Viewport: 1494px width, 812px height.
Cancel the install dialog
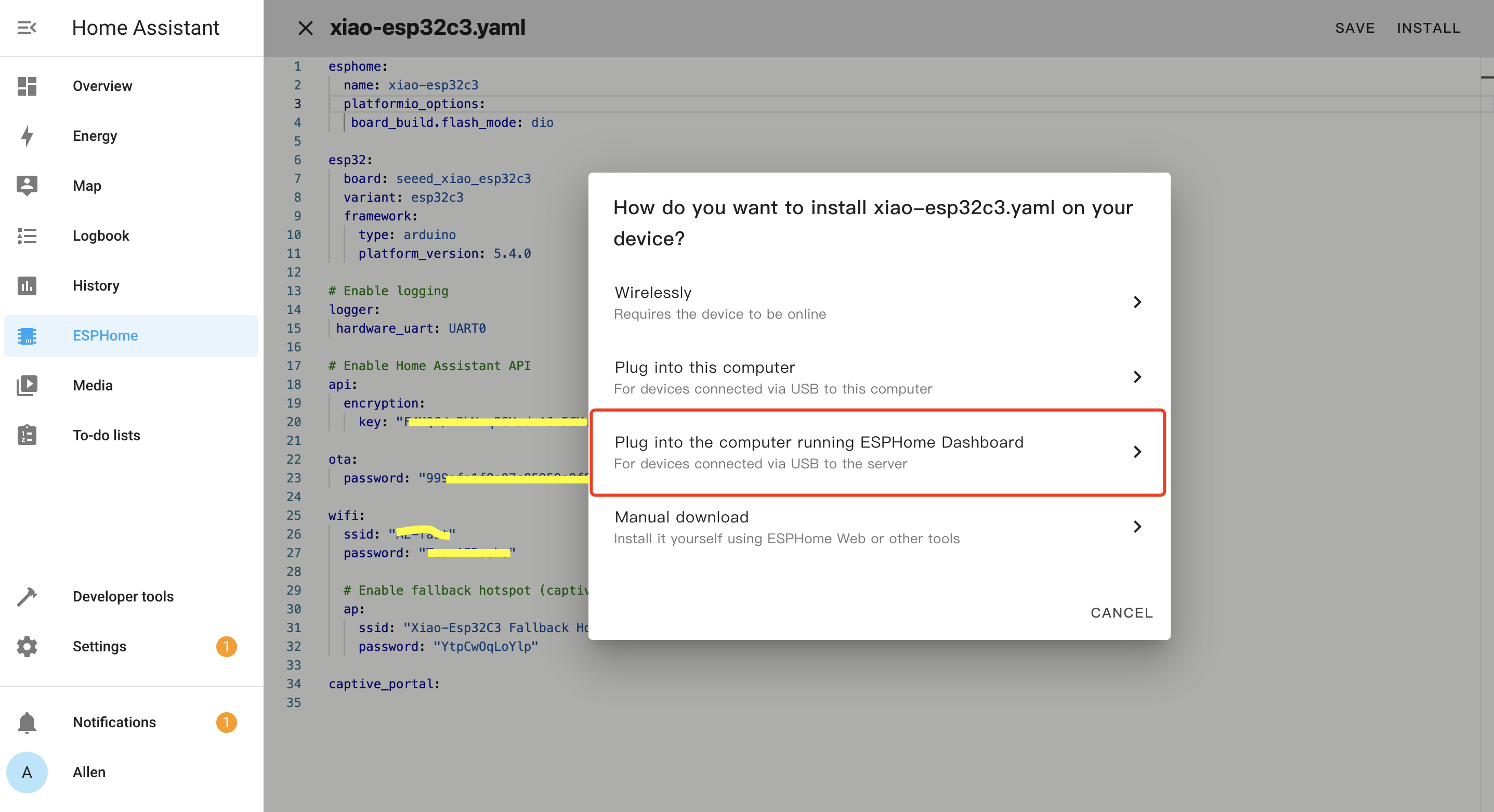(x=1121, y=612)
